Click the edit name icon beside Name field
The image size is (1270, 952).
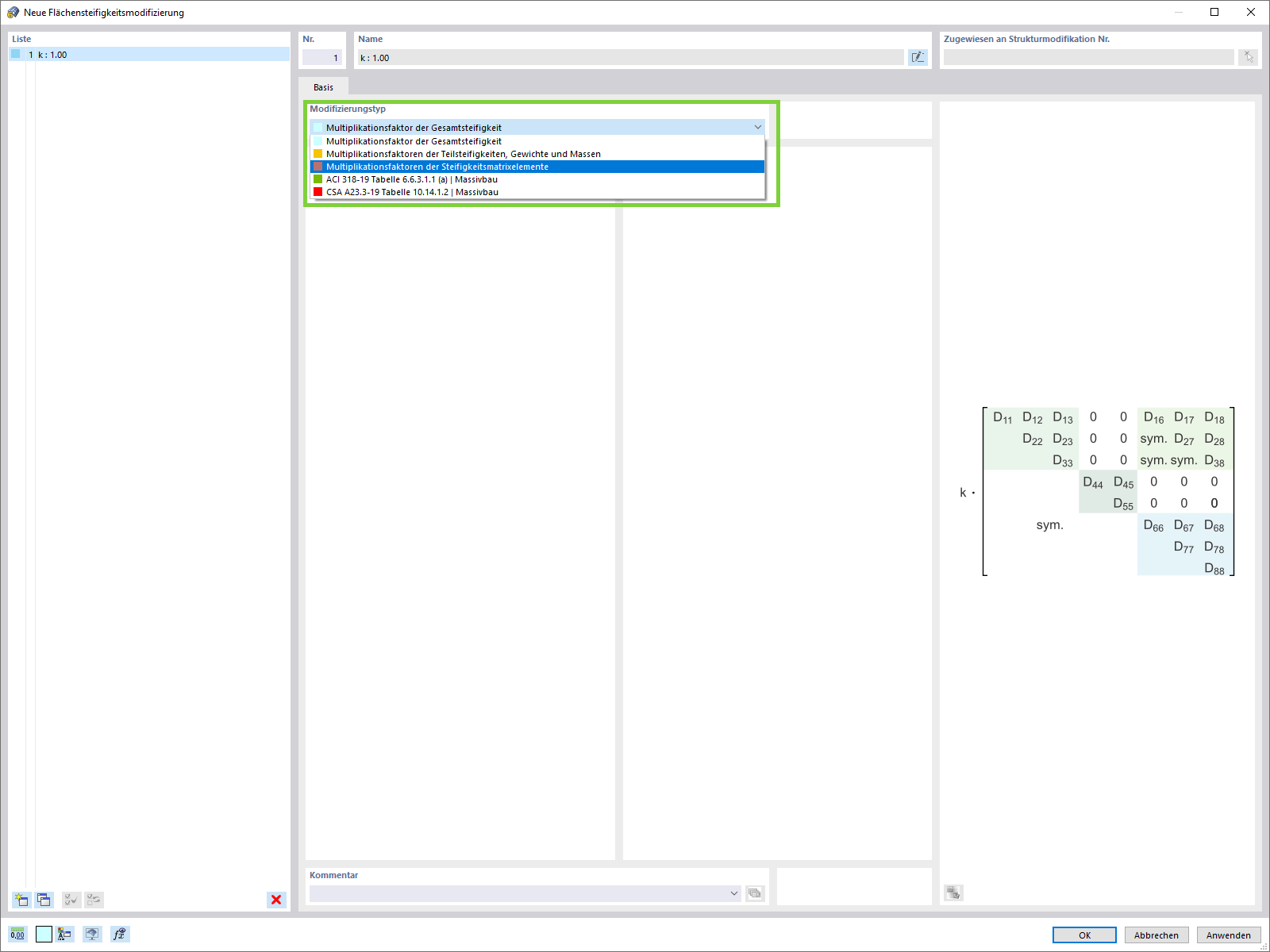[918, 57]
